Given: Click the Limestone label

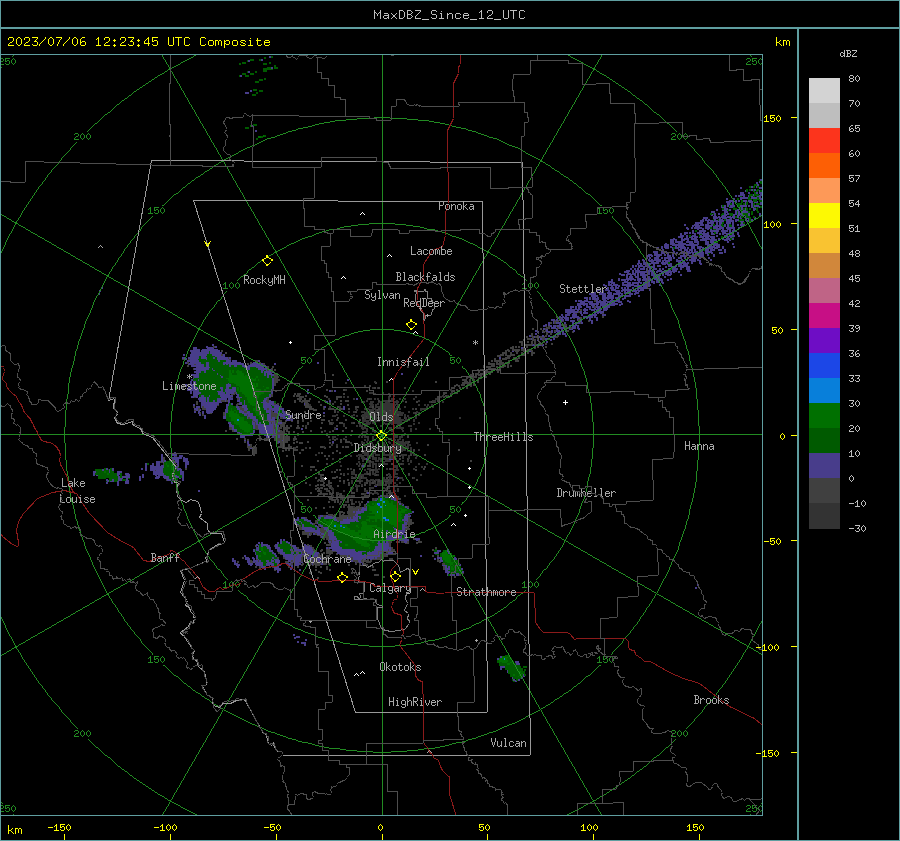Looking at the screenshot, I should tap(189, 386).
